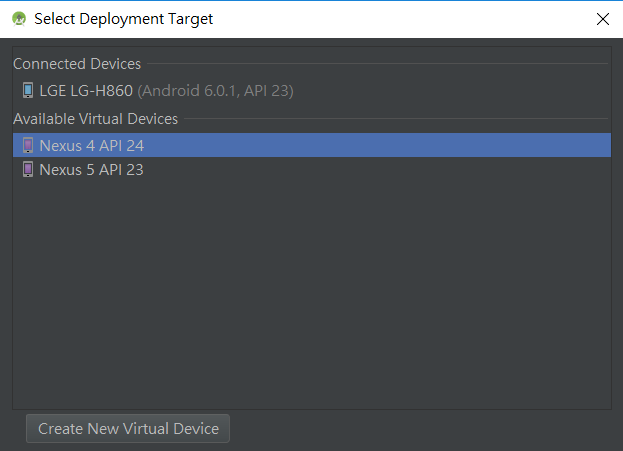Image resolution: width=623 pixels, height=451 pixels.
Task: Click the highlighted blue row right of Nexus 4
Action: pos(377,145)
